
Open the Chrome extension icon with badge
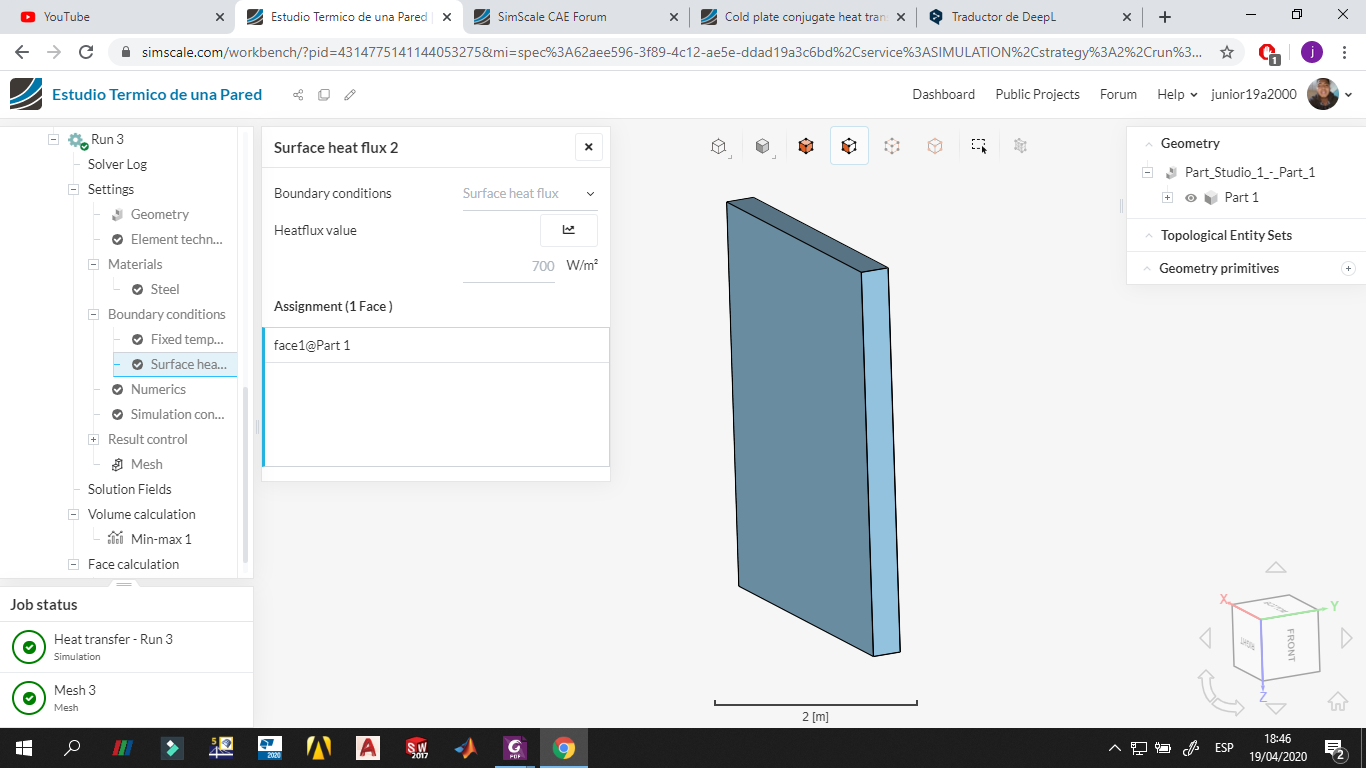1268,53
